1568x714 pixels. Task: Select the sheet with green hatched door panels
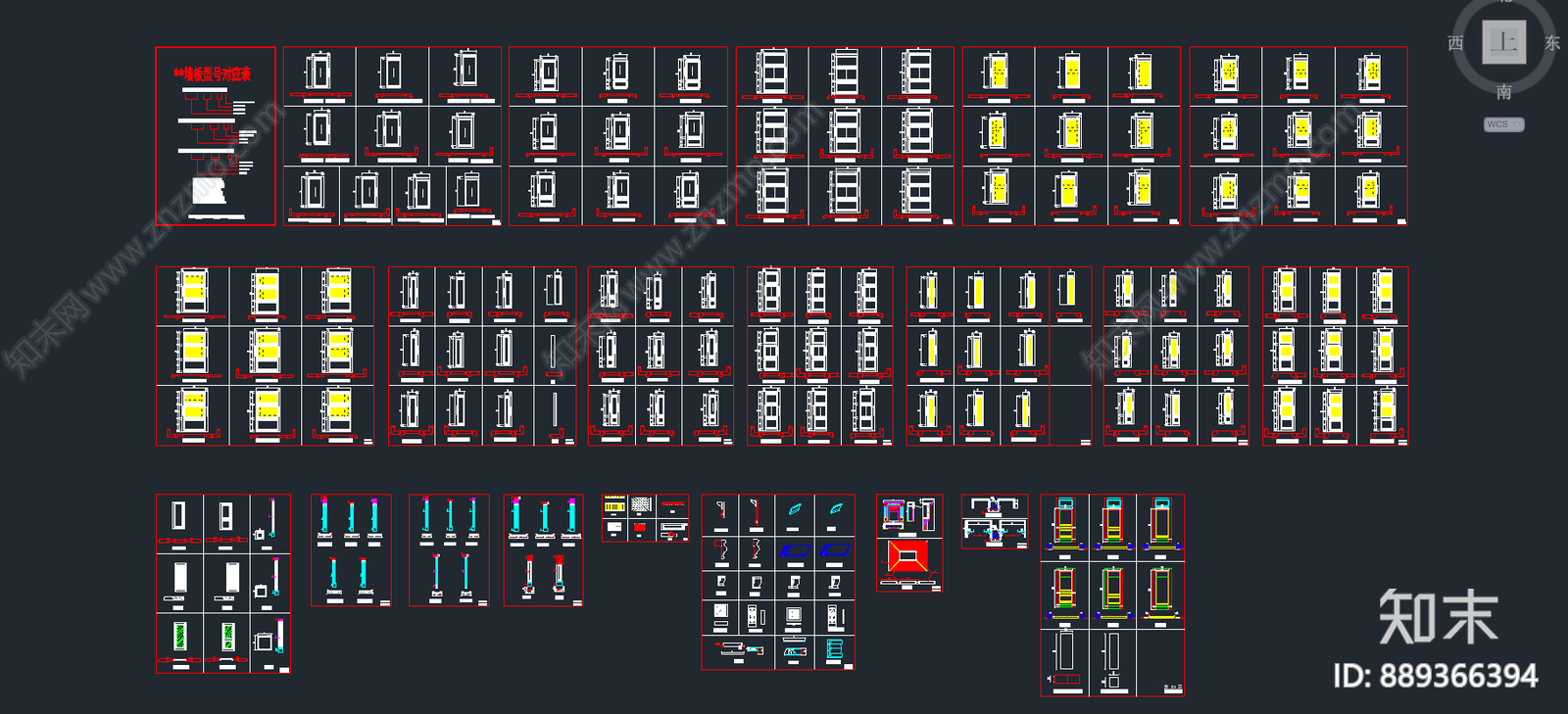[223, 584]
